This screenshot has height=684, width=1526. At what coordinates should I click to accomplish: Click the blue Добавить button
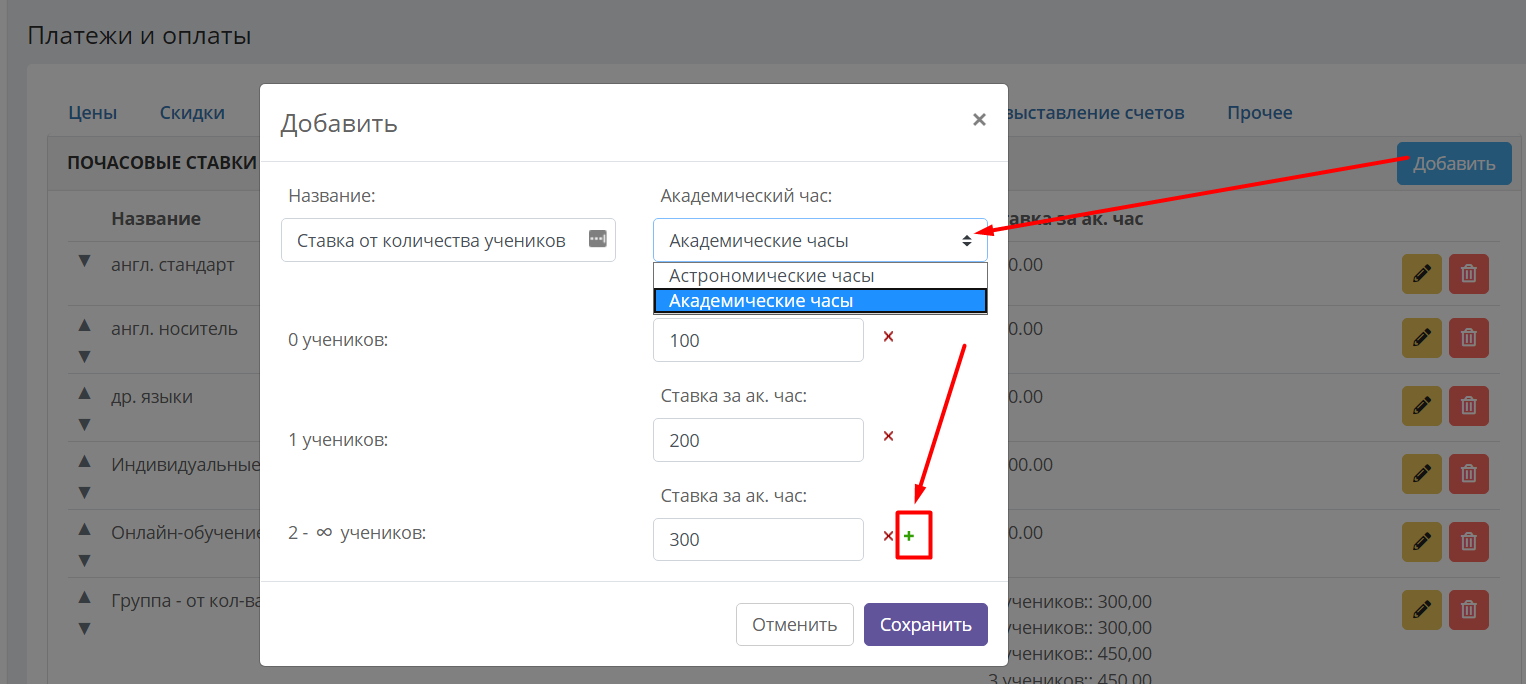click(1454, 163)
